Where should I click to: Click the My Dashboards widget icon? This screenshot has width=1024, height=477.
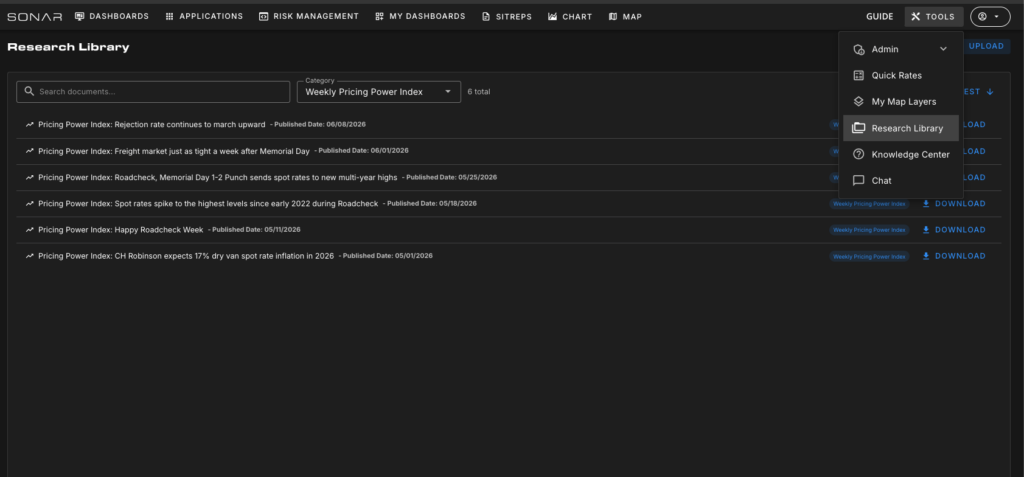point(379,16)
